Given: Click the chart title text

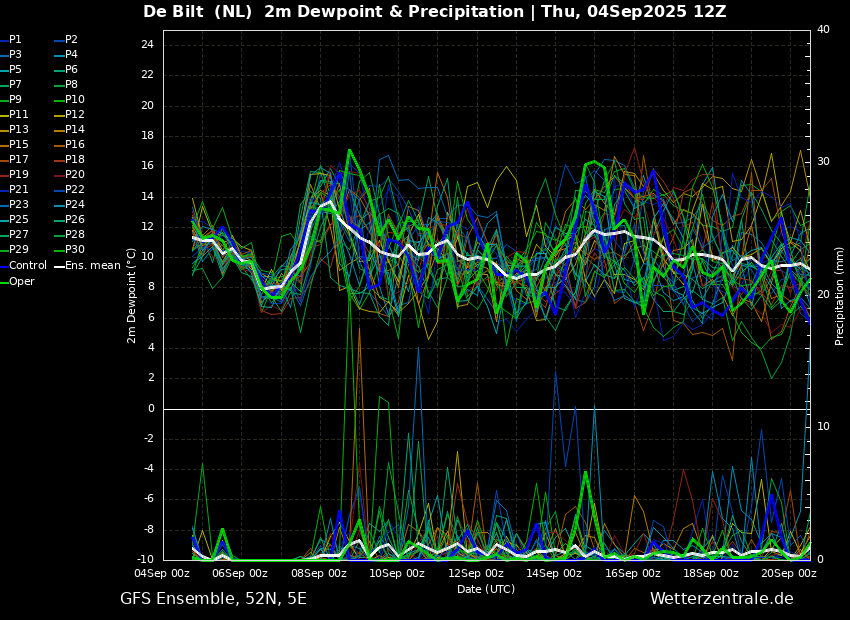Looking at the screenshot, I should (x=435, y=12).
